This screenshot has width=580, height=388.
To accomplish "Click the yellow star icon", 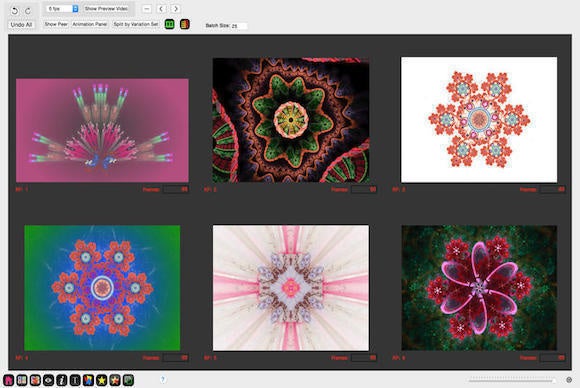I will coord(102,380).
